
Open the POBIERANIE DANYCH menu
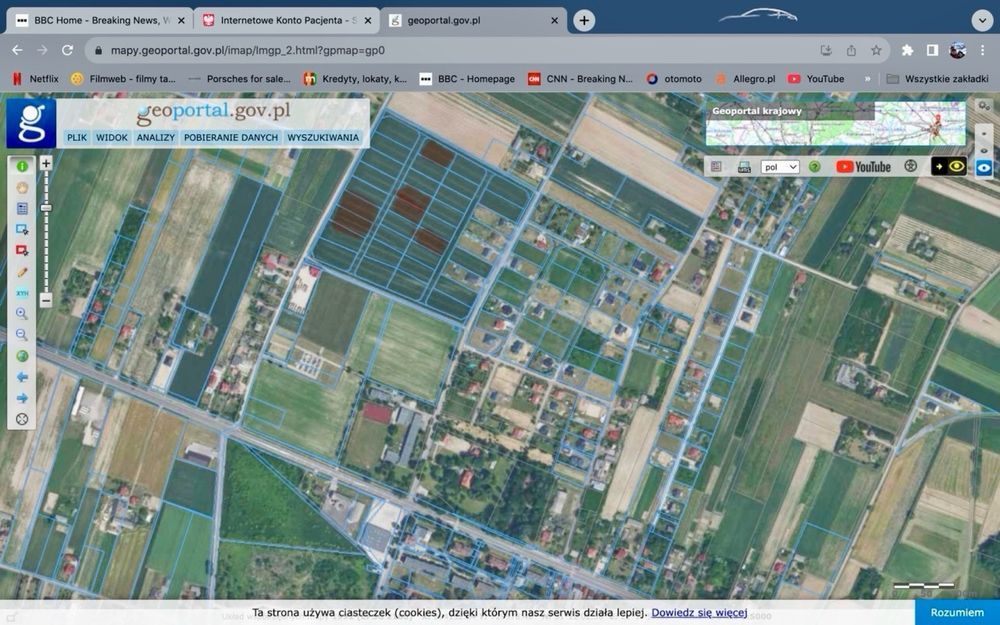(x=231, y=137)
